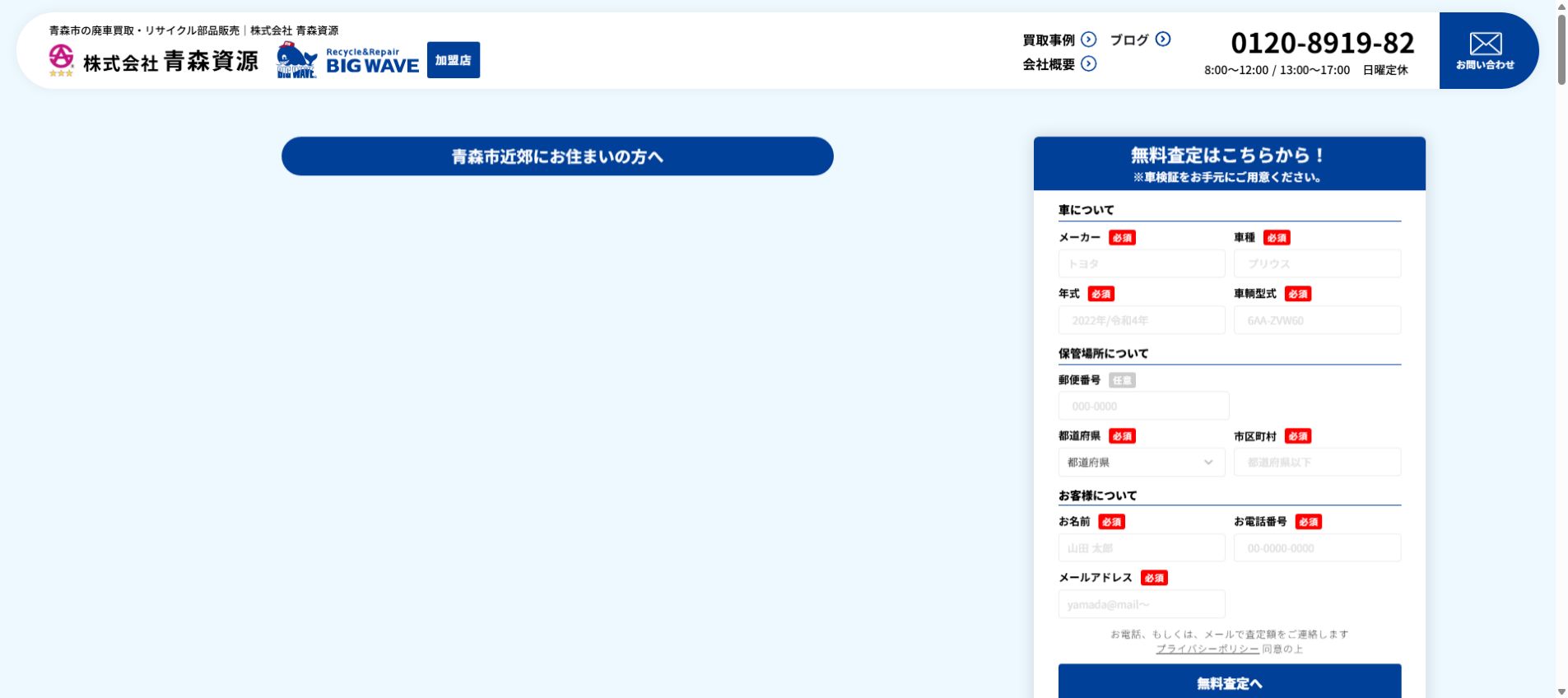Click the 無料査定はこちらから！ form heading
Screen dimensions: 1568x698
[x=1227, y=155]
